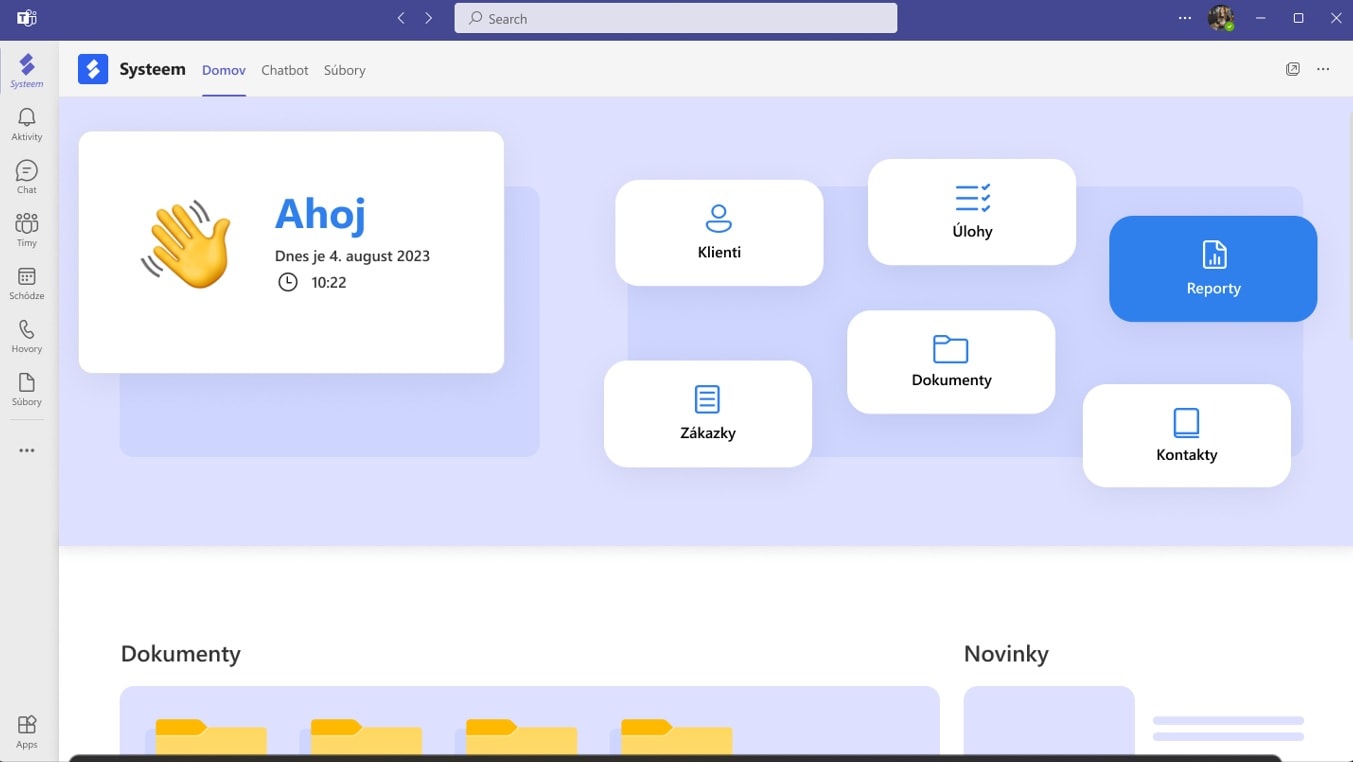Screen dimensions: 1353x762
Task: Open the Chat icon in sidebar
Action: [x=27, y=177]
